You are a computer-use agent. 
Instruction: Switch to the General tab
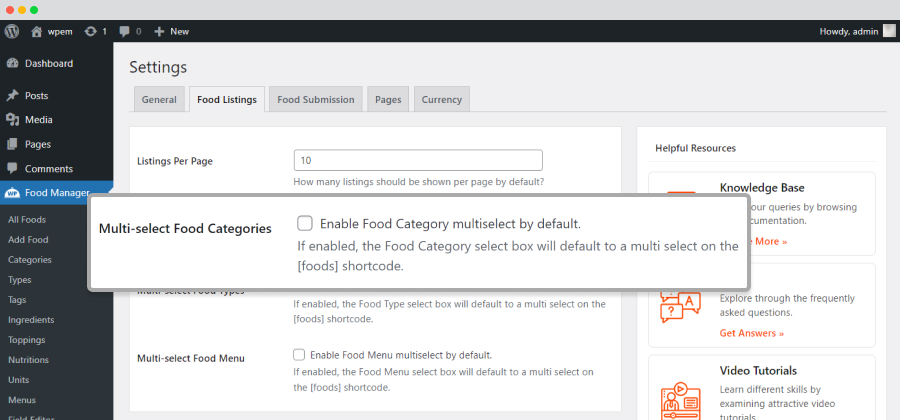point(159,100)
